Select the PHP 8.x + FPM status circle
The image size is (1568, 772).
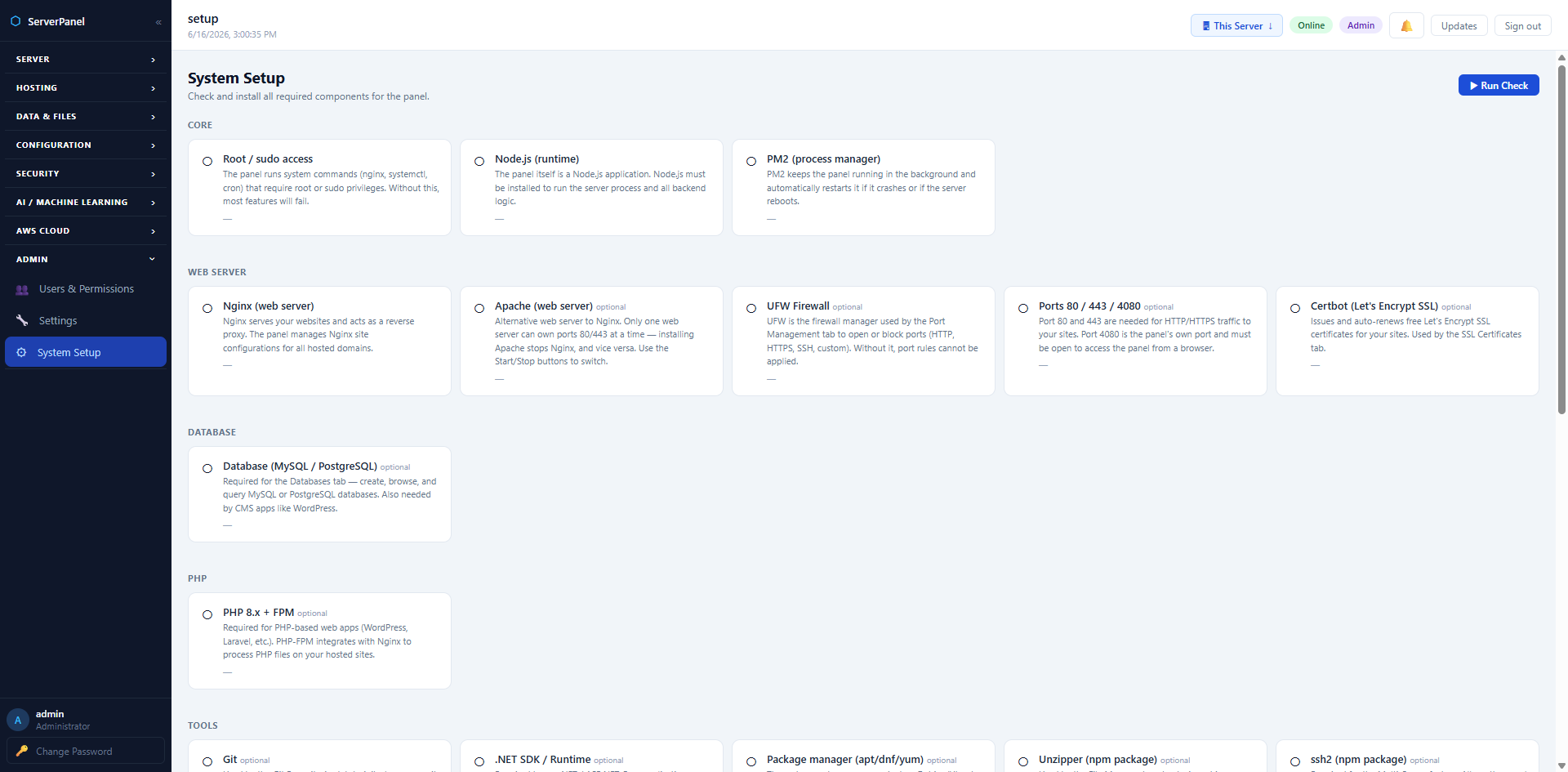click(x=207, y=615)
